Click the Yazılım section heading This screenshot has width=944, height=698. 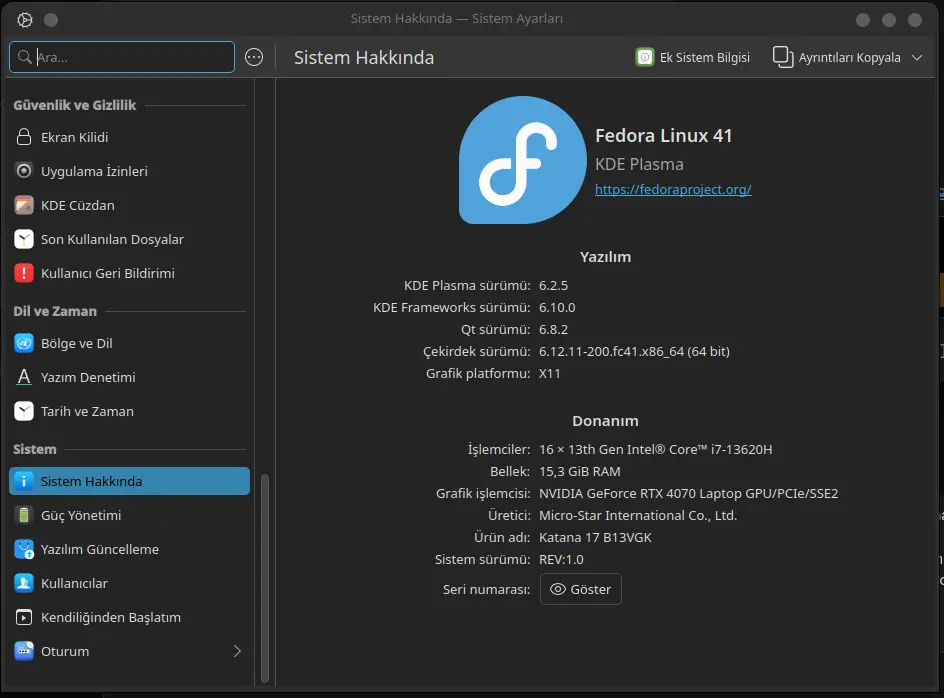coord(605,257)
